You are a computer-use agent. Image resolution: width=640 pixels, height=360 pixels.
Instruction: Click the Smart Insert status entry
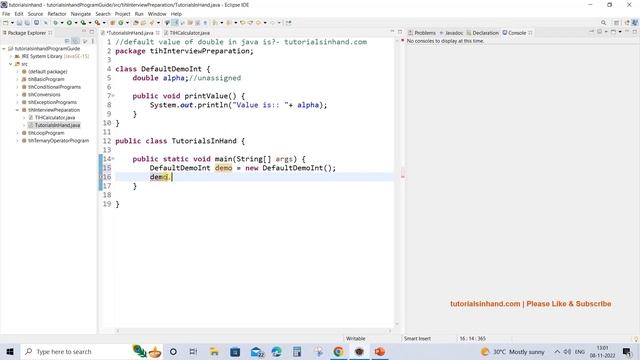point(417,339)
